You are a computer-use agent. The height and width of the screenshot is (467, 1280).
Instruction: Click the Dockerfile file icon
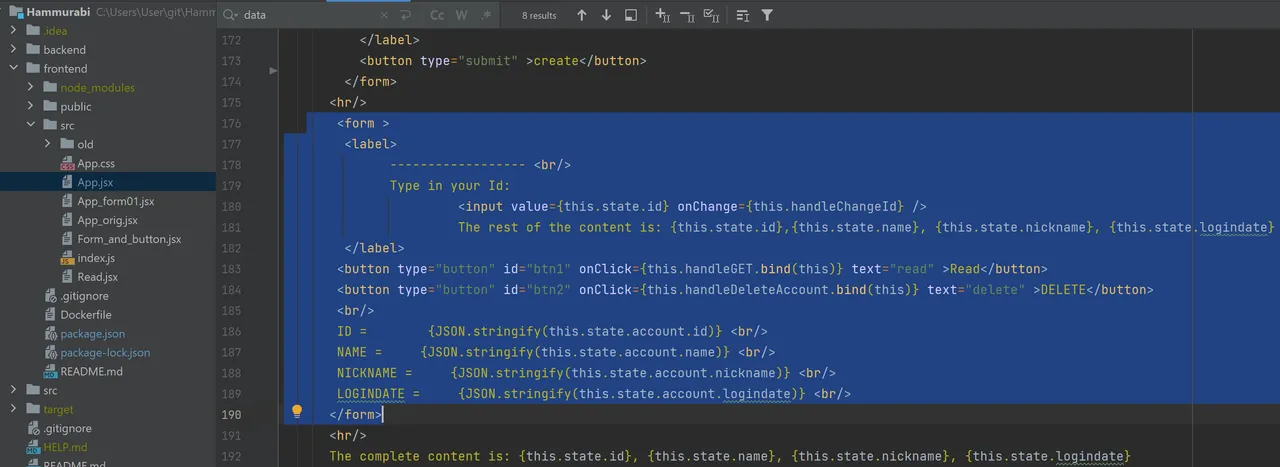(50, 315)
